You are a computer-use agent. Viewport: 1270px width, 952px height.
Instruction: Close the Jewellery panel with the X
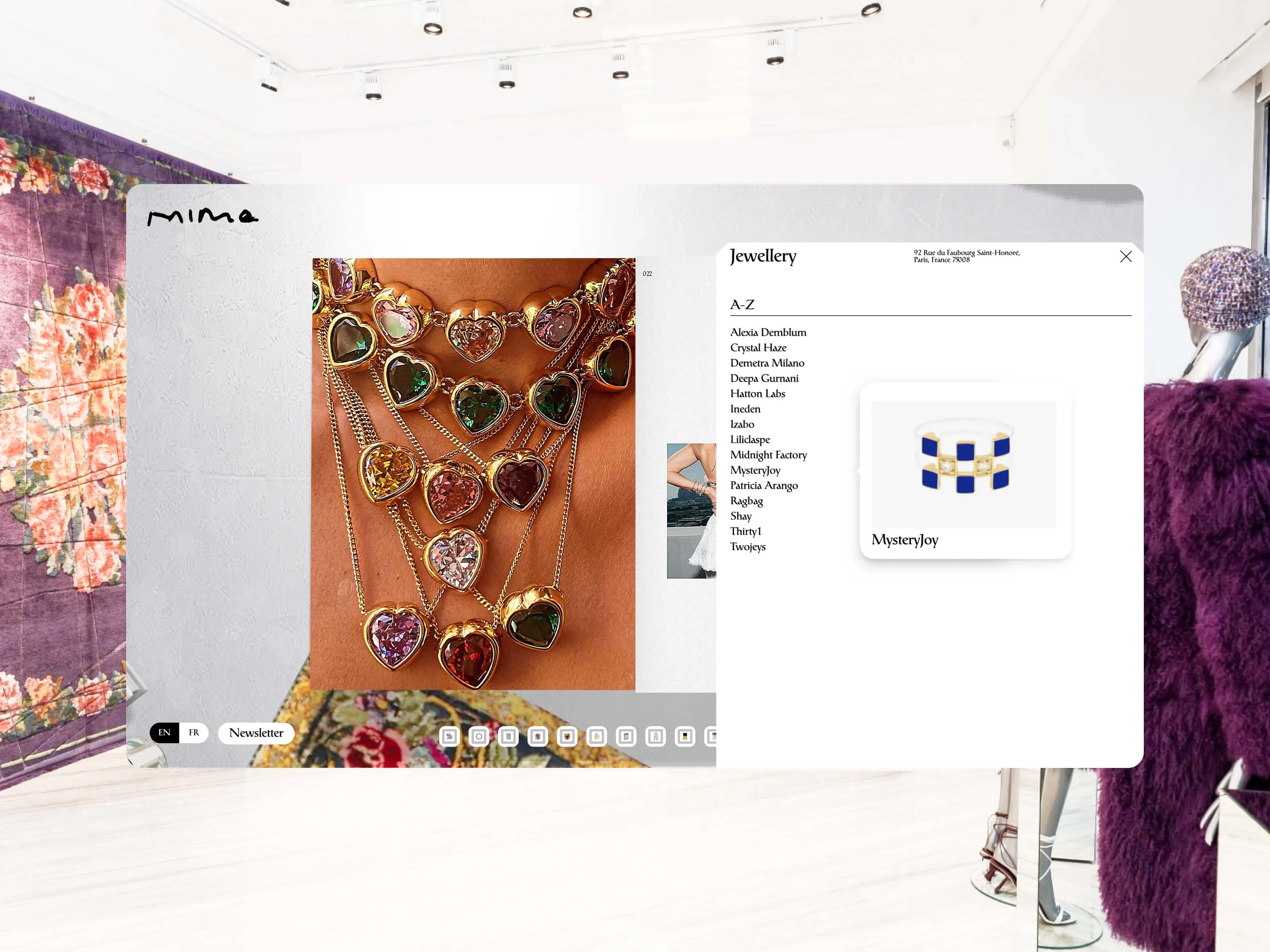click(x=1125, y=257)
